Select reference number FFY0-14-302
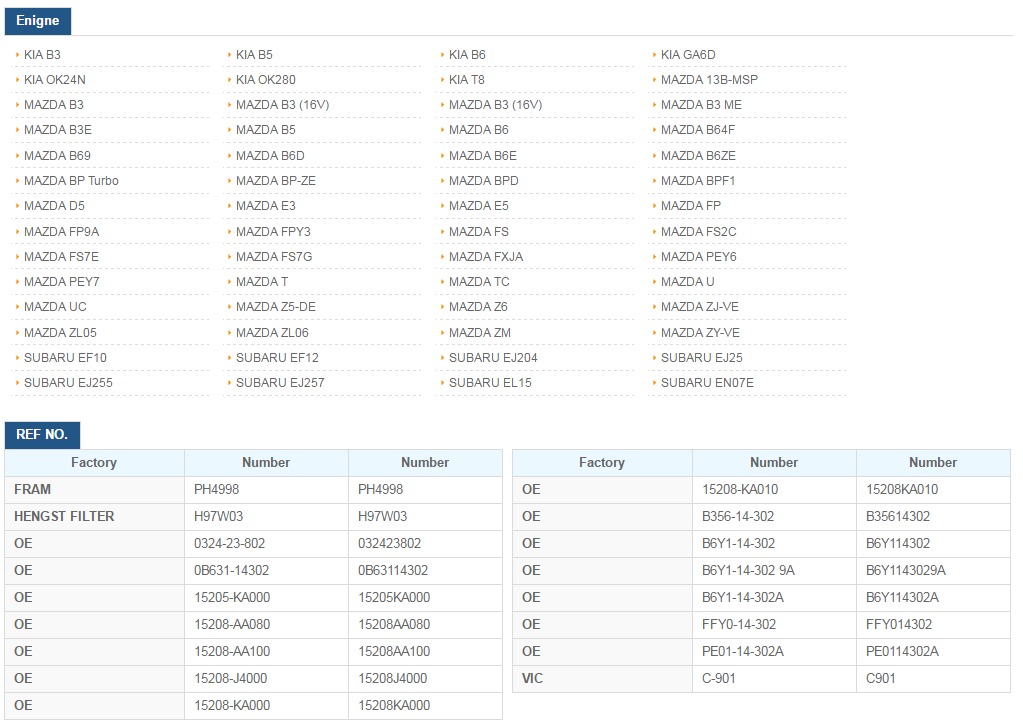The height and width of the screenshot is (726, 1023). [739, 624]
